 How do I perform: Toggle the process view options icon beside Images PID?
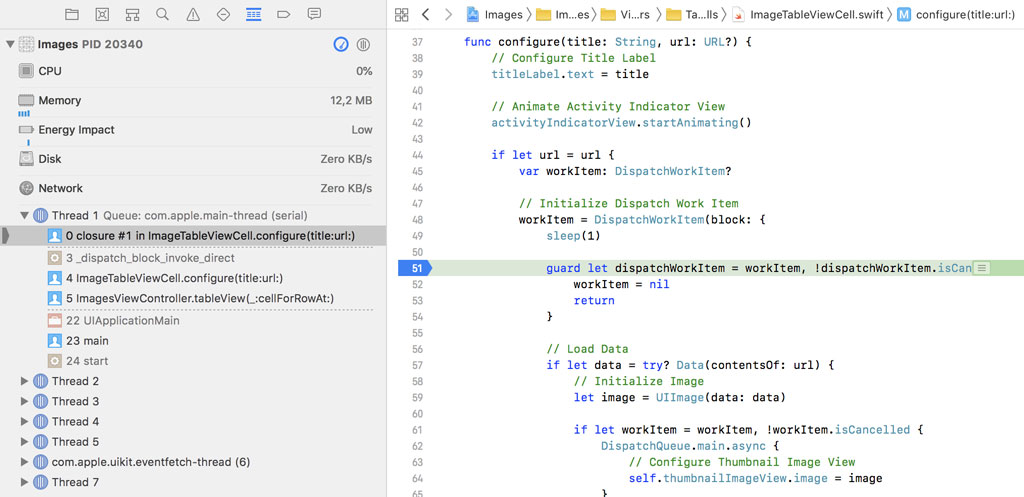pos(364,45)
